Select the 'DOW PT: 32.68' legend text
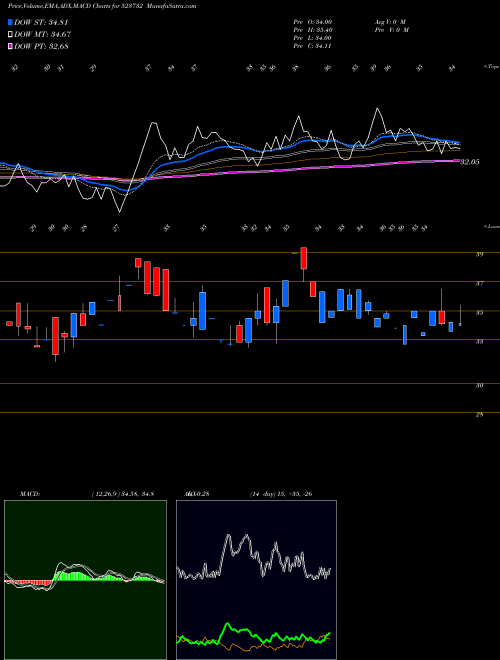The height and width of the screenshot is (660, 500). pos(41,46)
